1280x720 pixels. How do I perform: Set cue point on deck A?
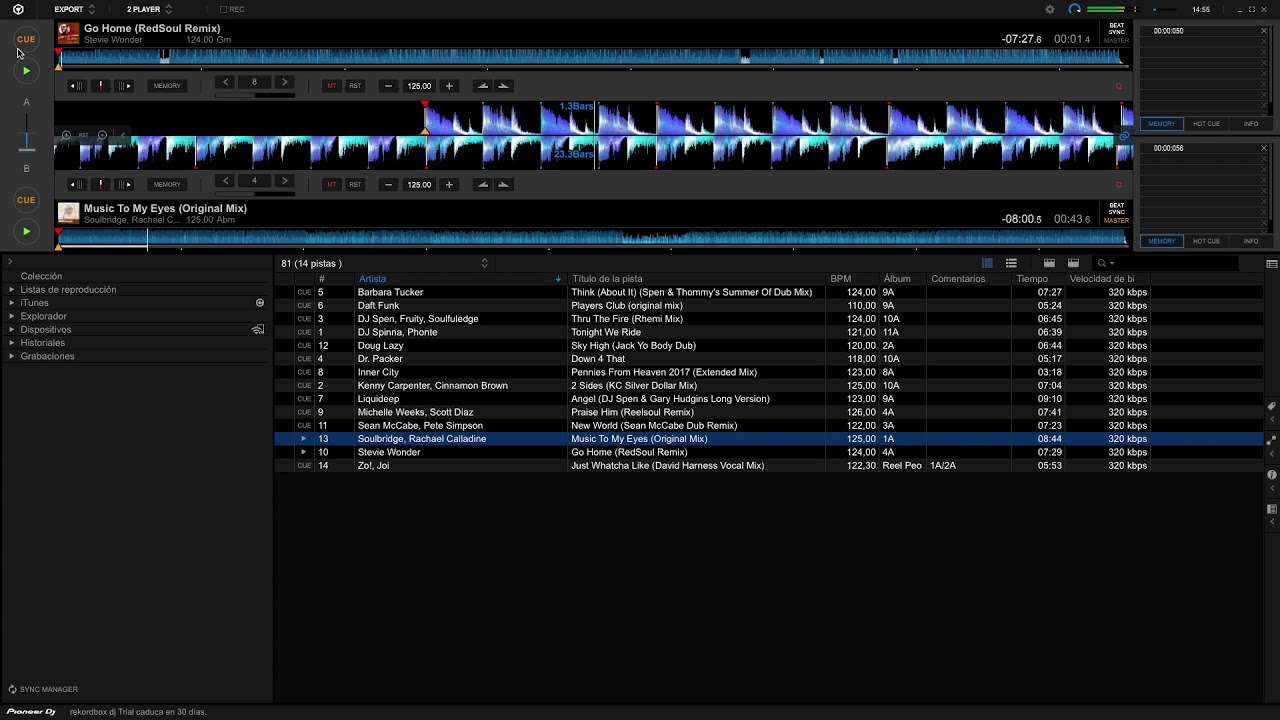point(100,86)
